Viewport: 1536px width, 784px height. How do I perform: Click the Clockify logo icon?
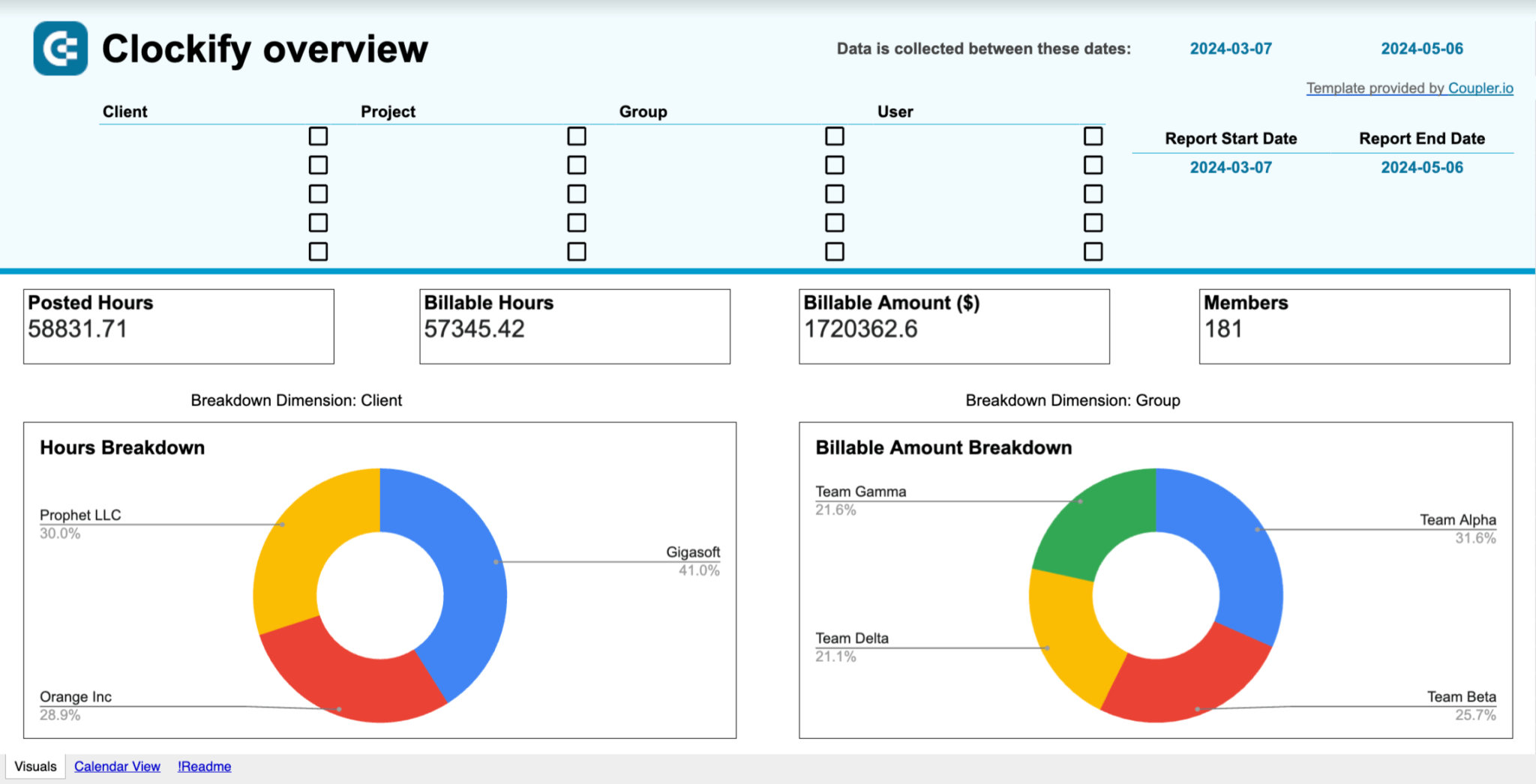coord(60,48)
